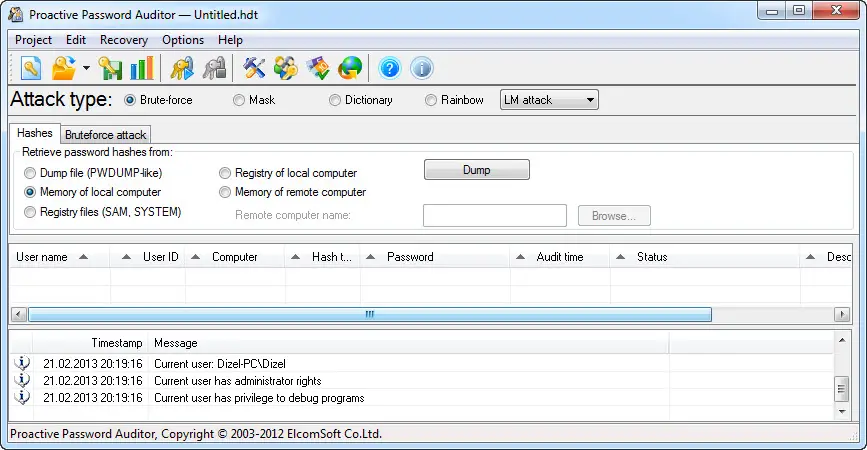The image size is (867, 450).
Task: Stop recovery using the gray keys icon
Action: coord(215,69)
